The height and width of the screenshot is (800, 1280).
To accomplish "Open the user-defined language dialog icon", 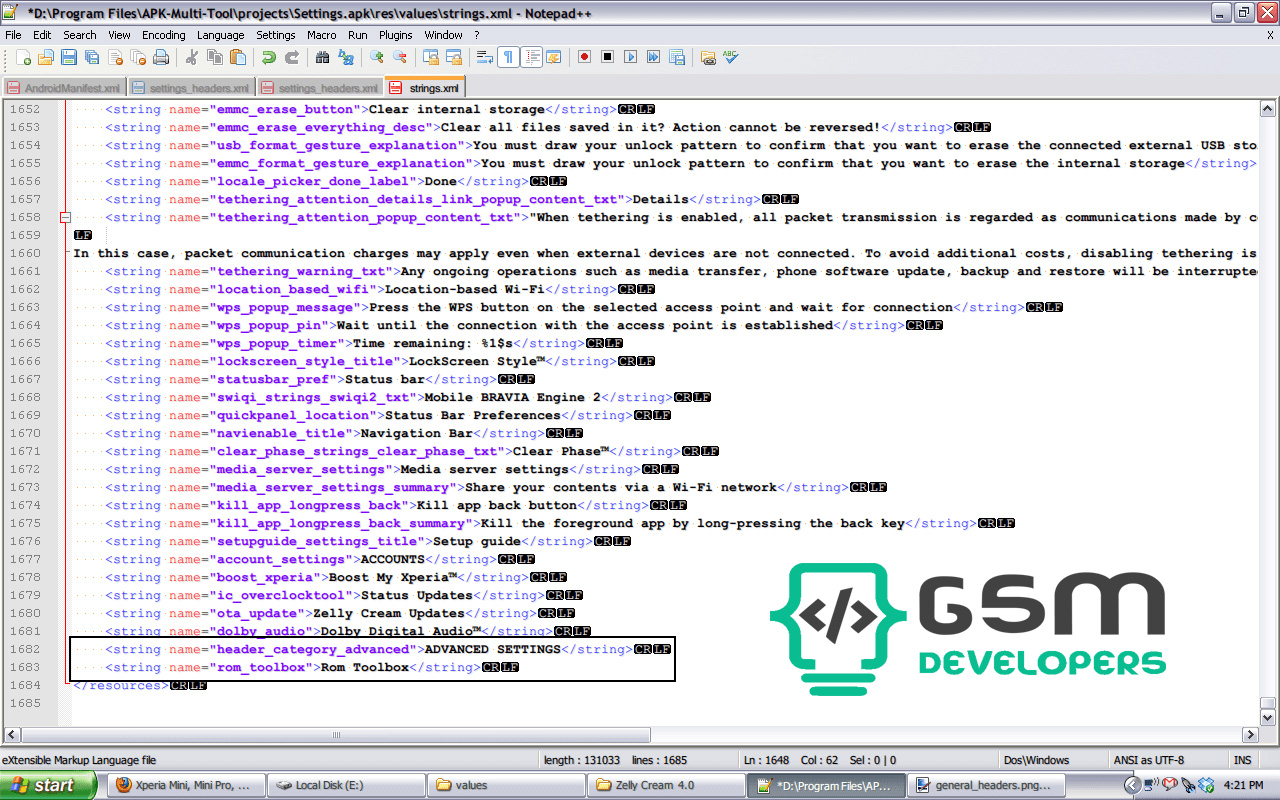I will click(553, 57).
